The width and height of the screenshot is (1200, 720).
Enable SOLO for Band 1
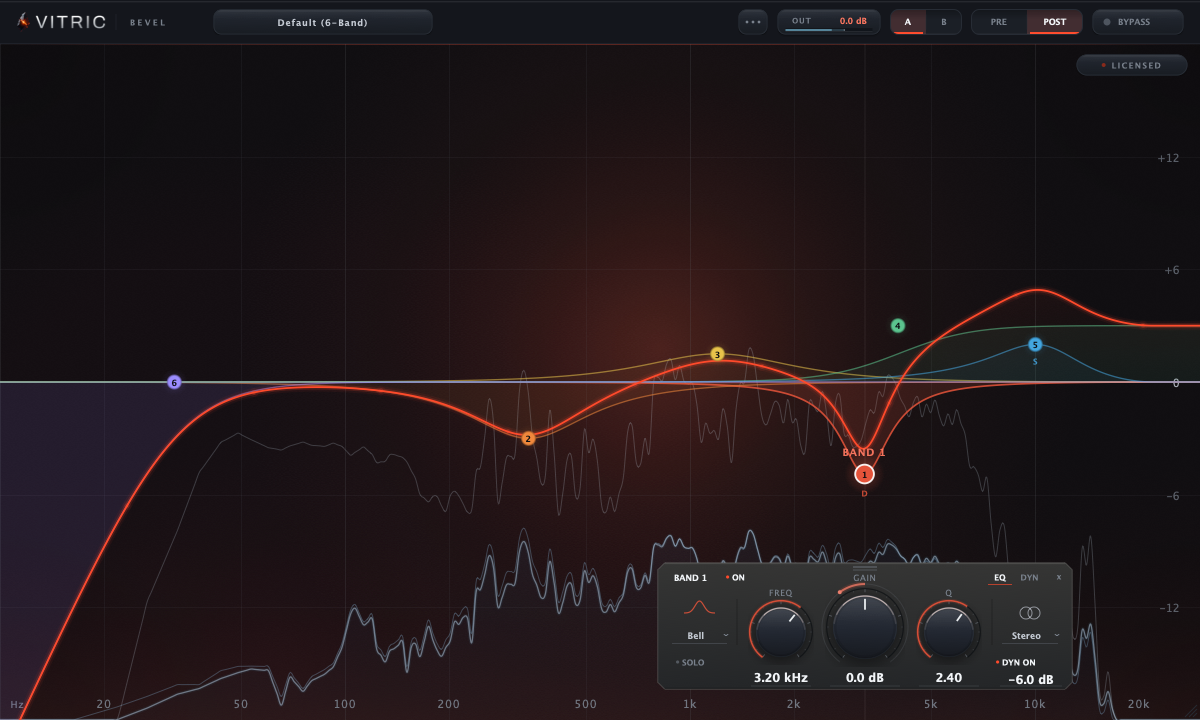[689, 662]
